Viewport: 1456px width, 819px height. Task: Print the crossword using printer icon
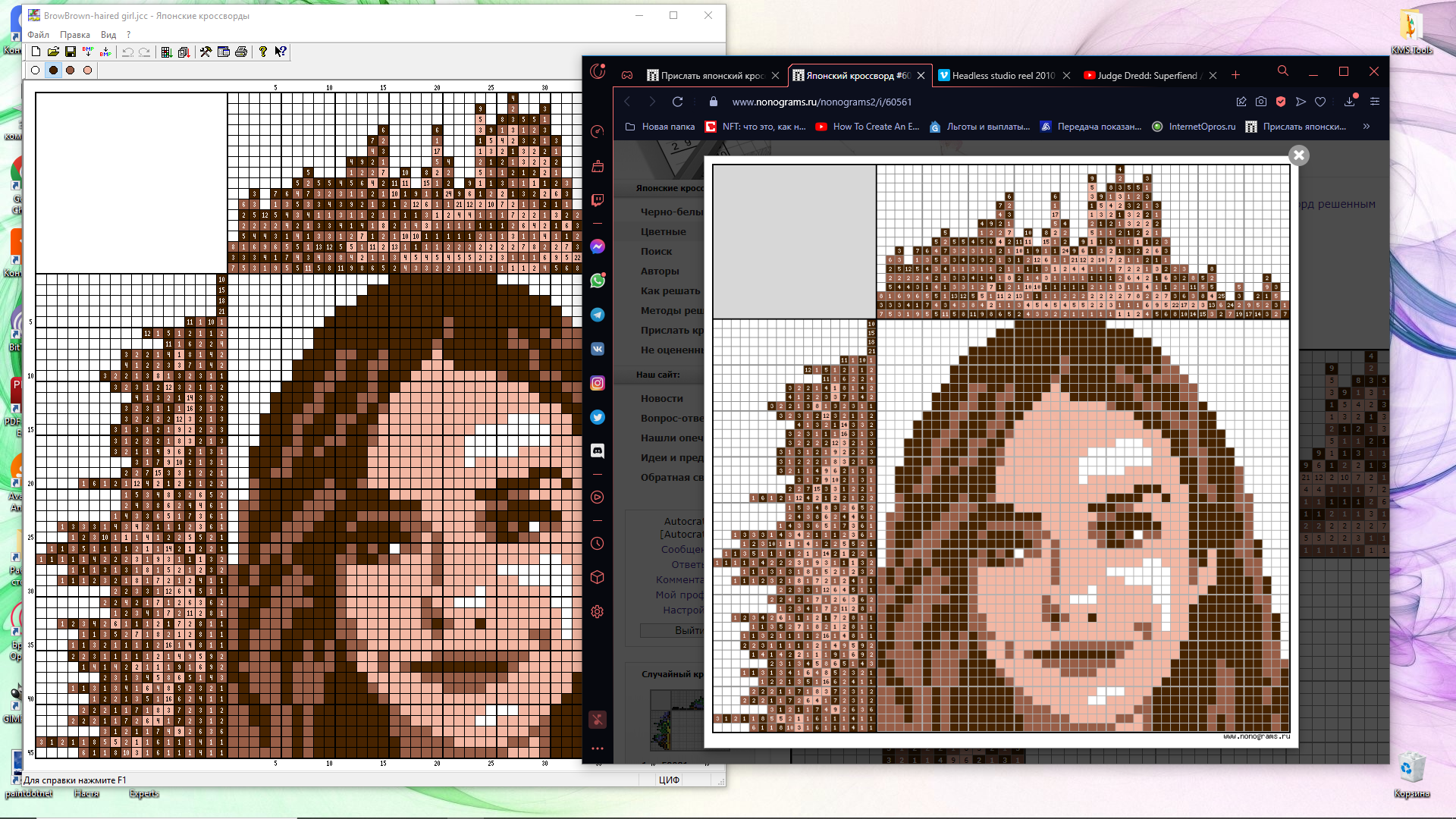(241, 52)
